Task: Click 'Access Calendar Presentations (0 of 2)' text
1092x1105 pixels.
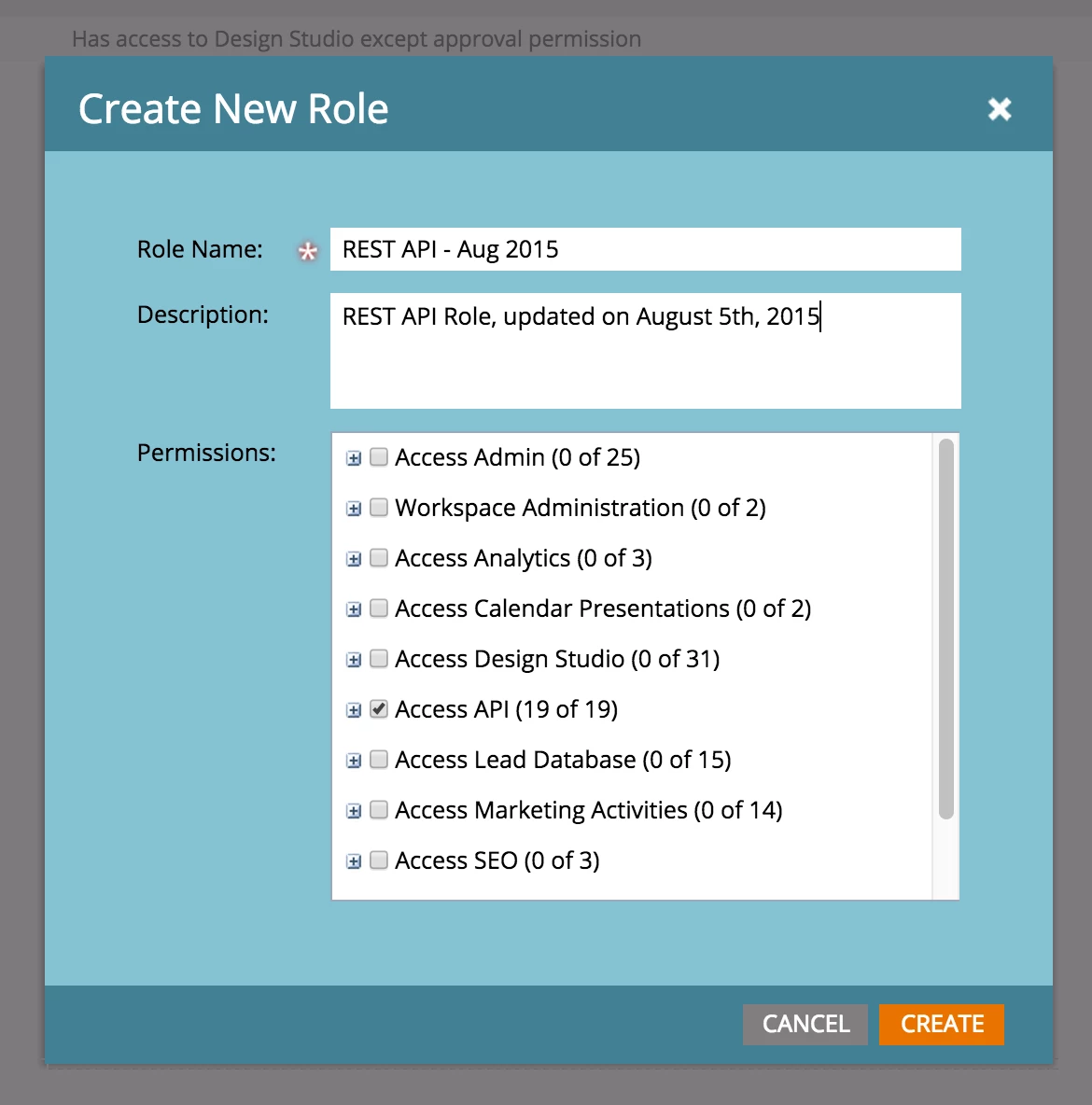Action: click(603, 608)
